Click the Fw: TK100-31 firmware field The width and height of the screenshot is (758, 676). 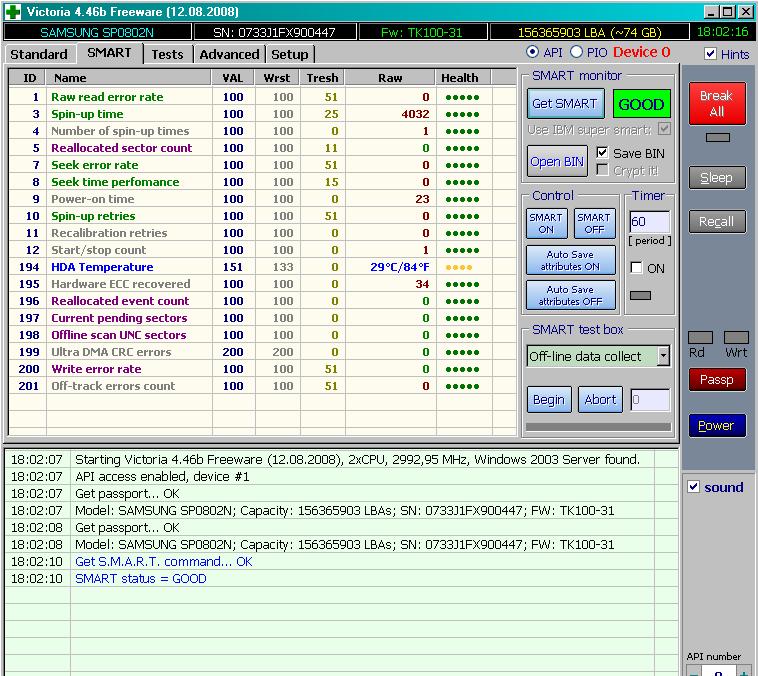click(422, 32)
